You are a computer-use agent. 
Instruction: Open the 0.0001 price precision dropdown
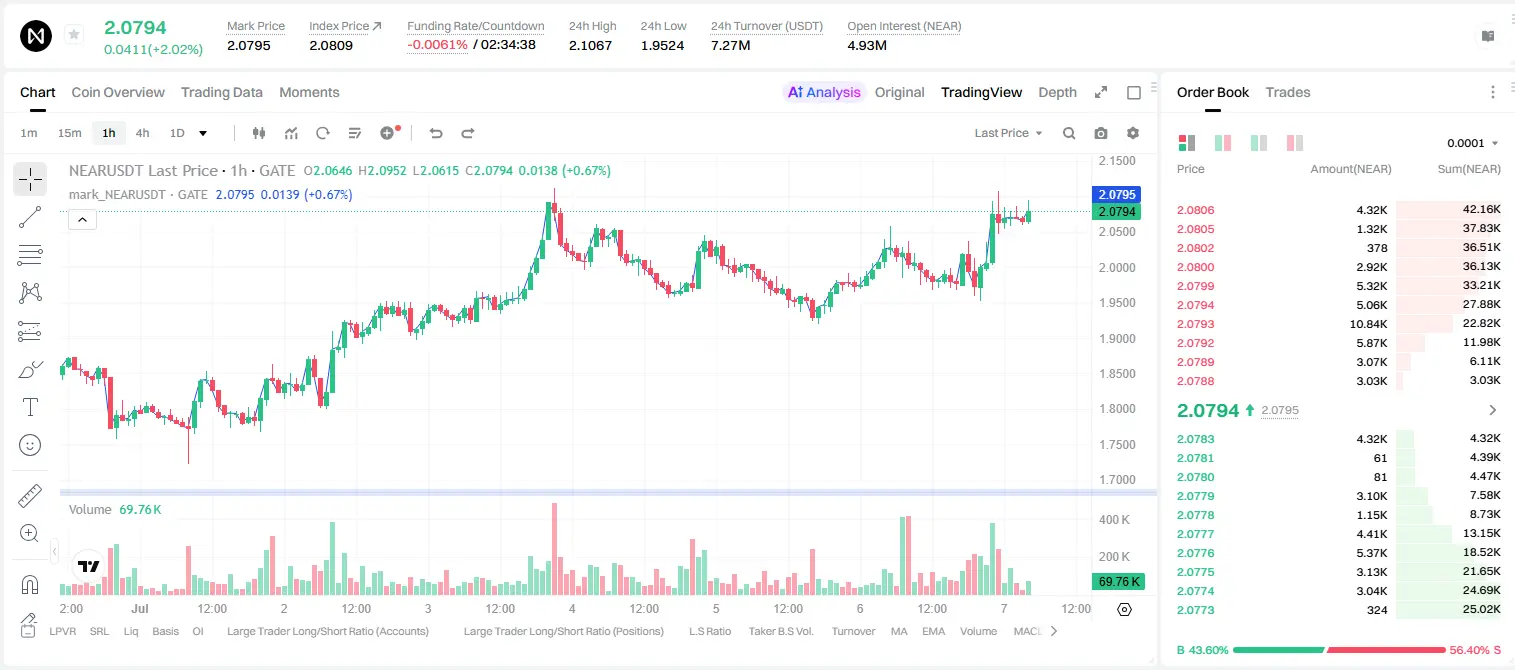1473,143
